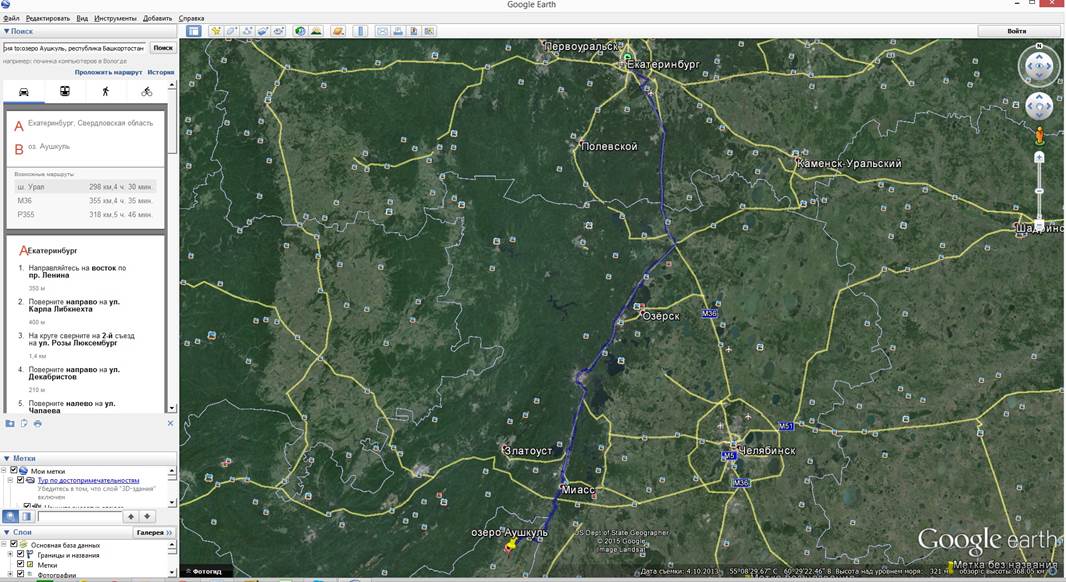The image size is (1066, 582).
Task: Expand the Границы и названия tree node
Action: tap(11, 555)
